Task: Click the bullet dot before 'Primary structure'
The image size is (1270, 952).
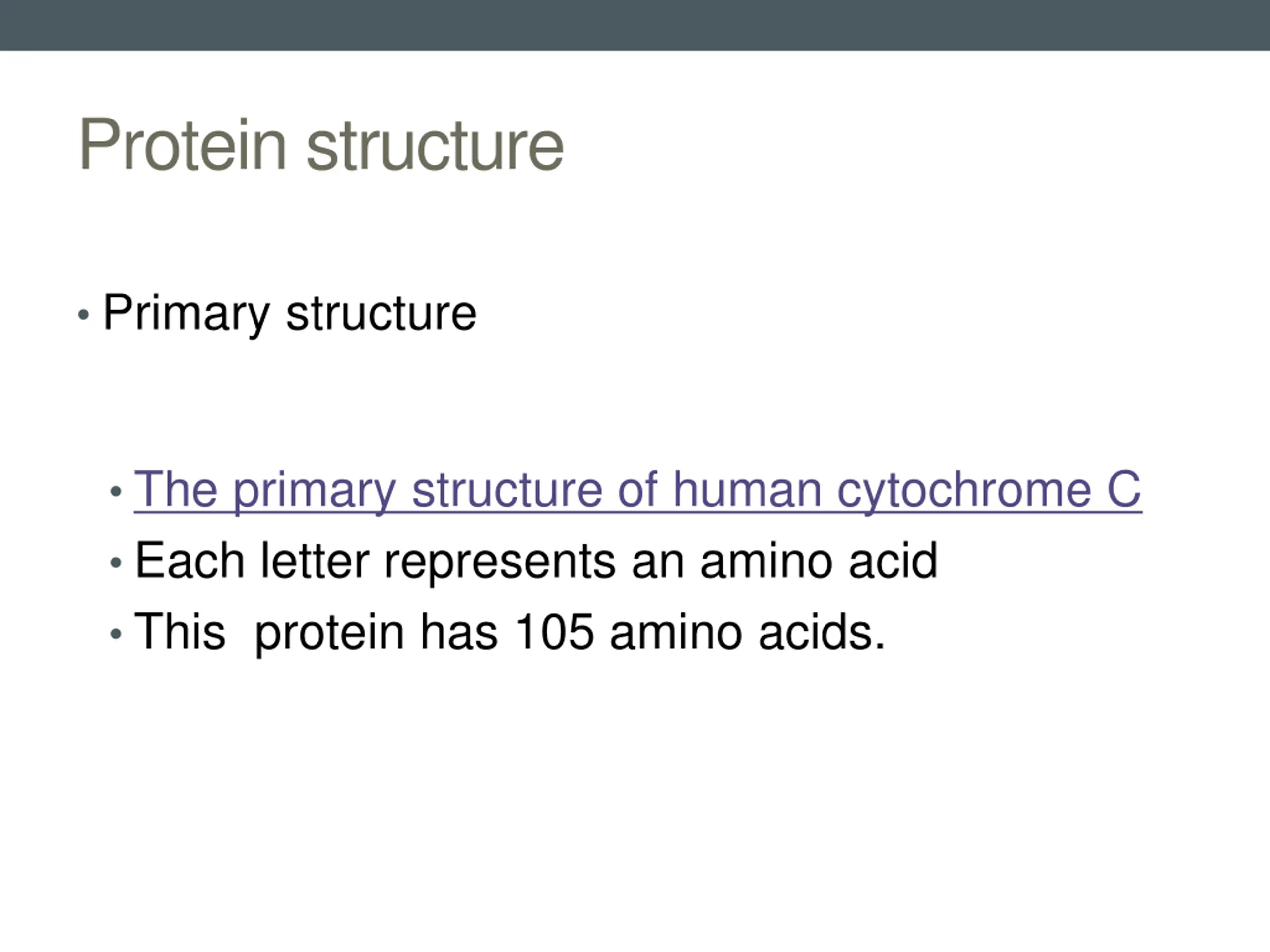Action: tap(84, 314)
